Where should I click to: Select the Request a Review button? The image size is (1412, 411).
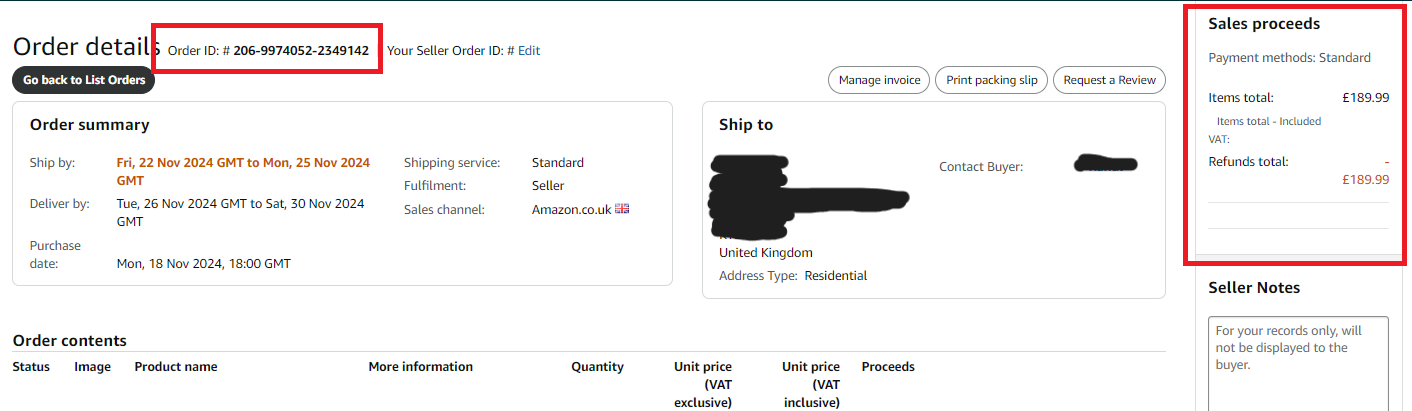click(x=1109, y=80)
